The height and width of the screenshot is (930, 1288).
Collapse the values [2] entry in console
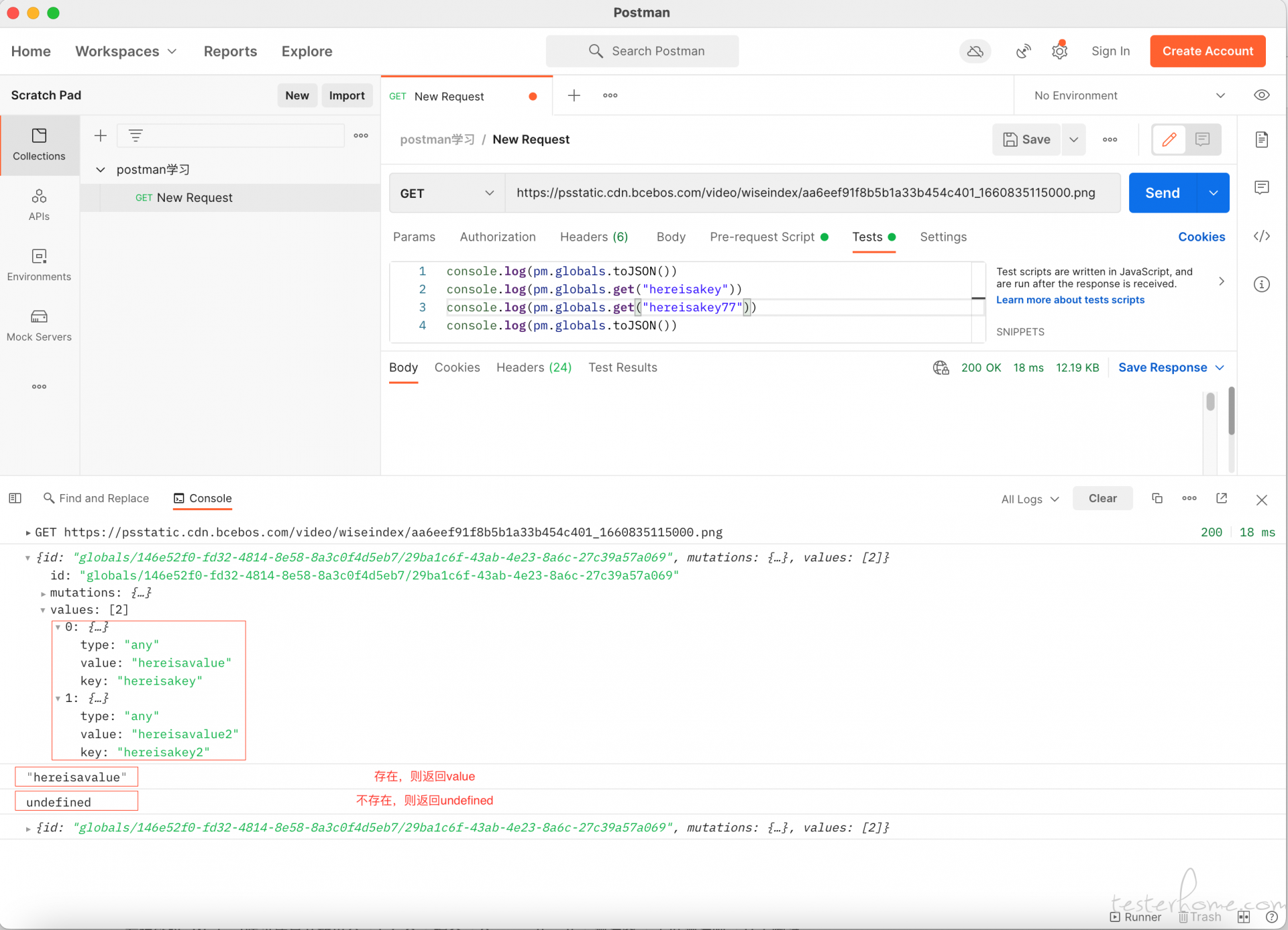click(43, 610)
